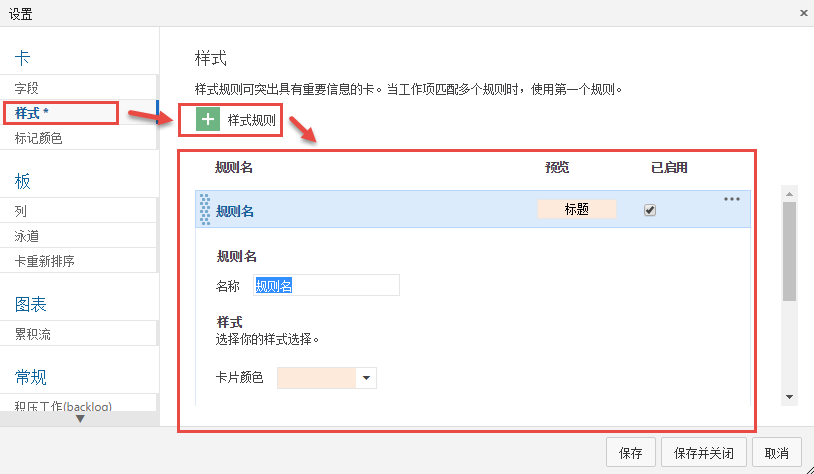The image size is (814, 474).
Task: Close the 设置 dialog with the X
Action: pos(804,13)
